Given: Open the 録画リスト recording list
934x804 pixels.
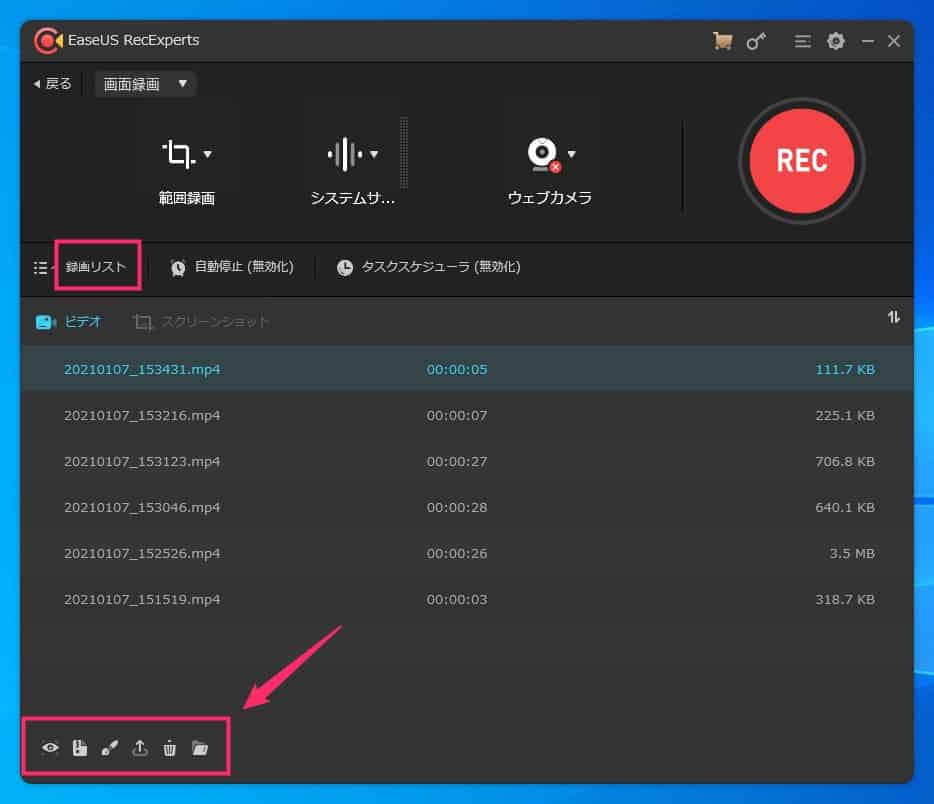Looking at the screenshot, I should (x=96, y=266).
